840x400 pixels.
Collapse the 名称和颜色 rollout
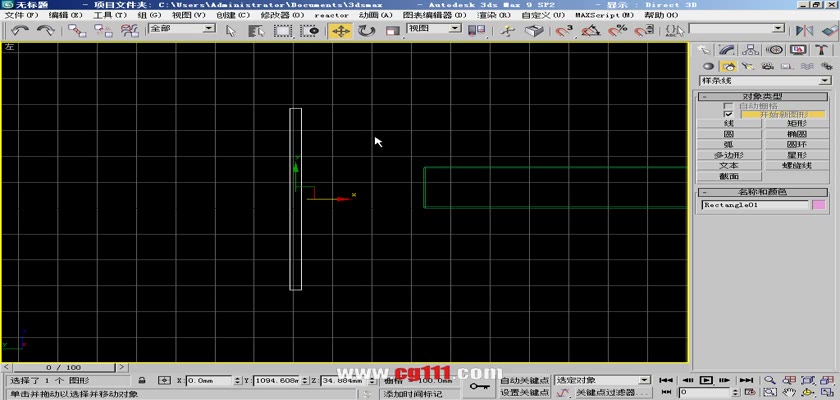[x=763, y=192]
